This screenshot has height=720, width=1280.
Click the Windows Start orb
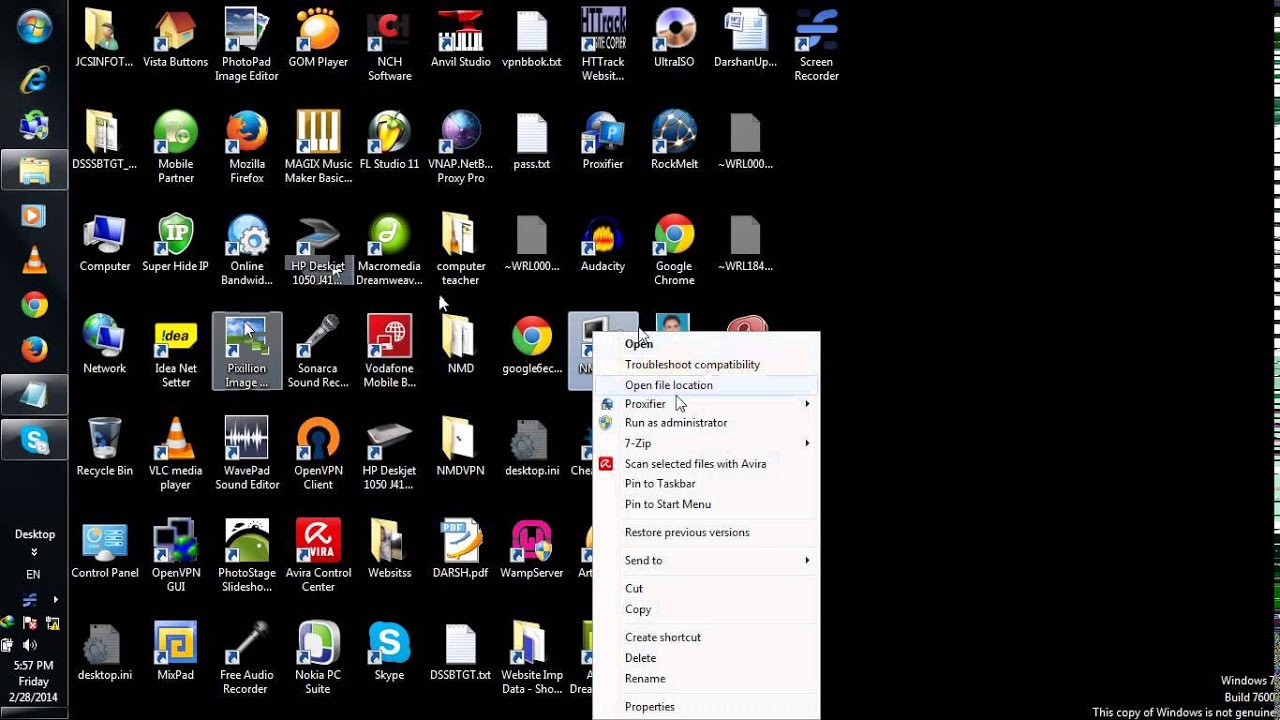[35, 27]
